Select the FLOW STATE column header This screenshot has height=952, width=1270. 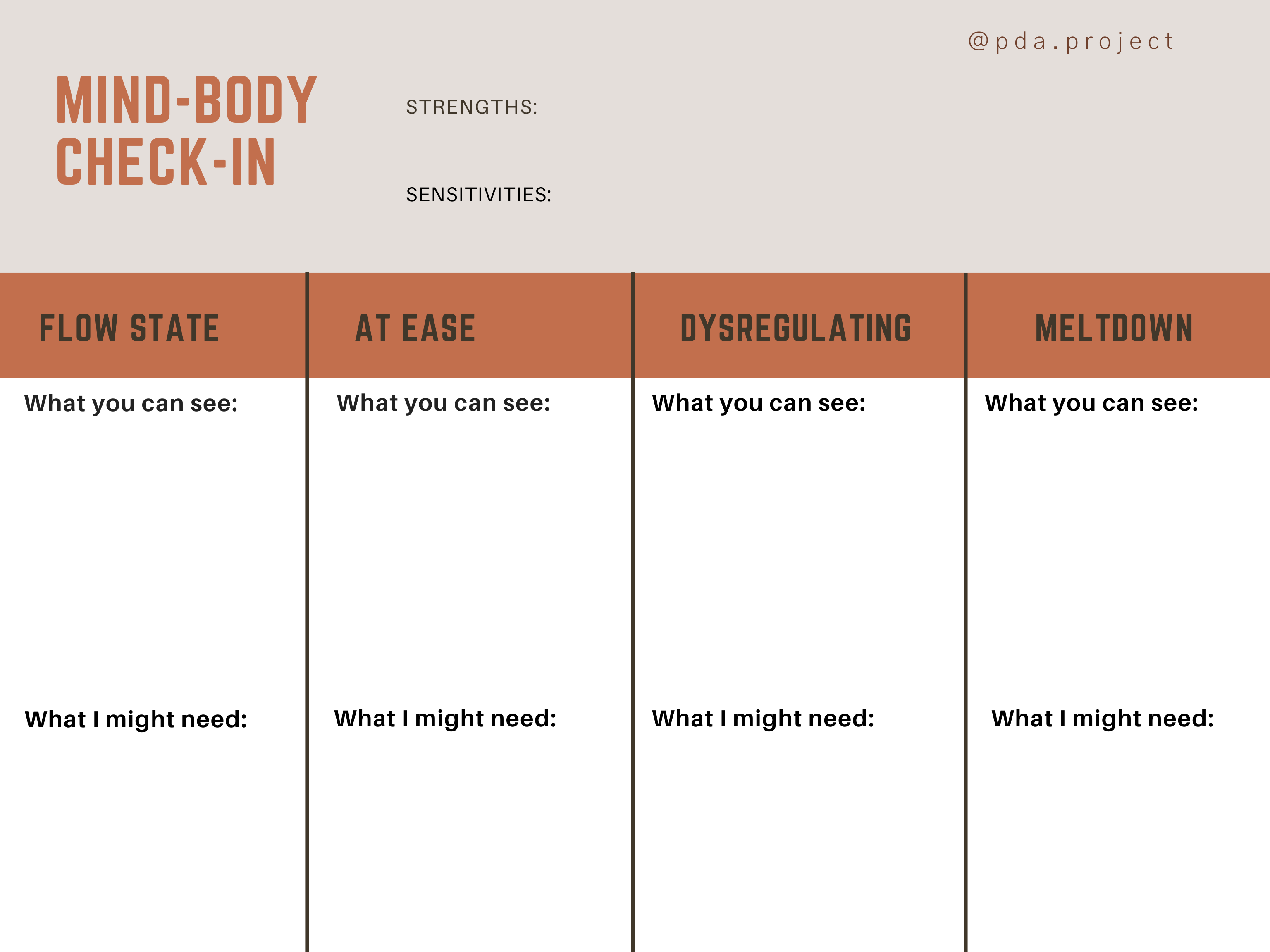[129, 328]
